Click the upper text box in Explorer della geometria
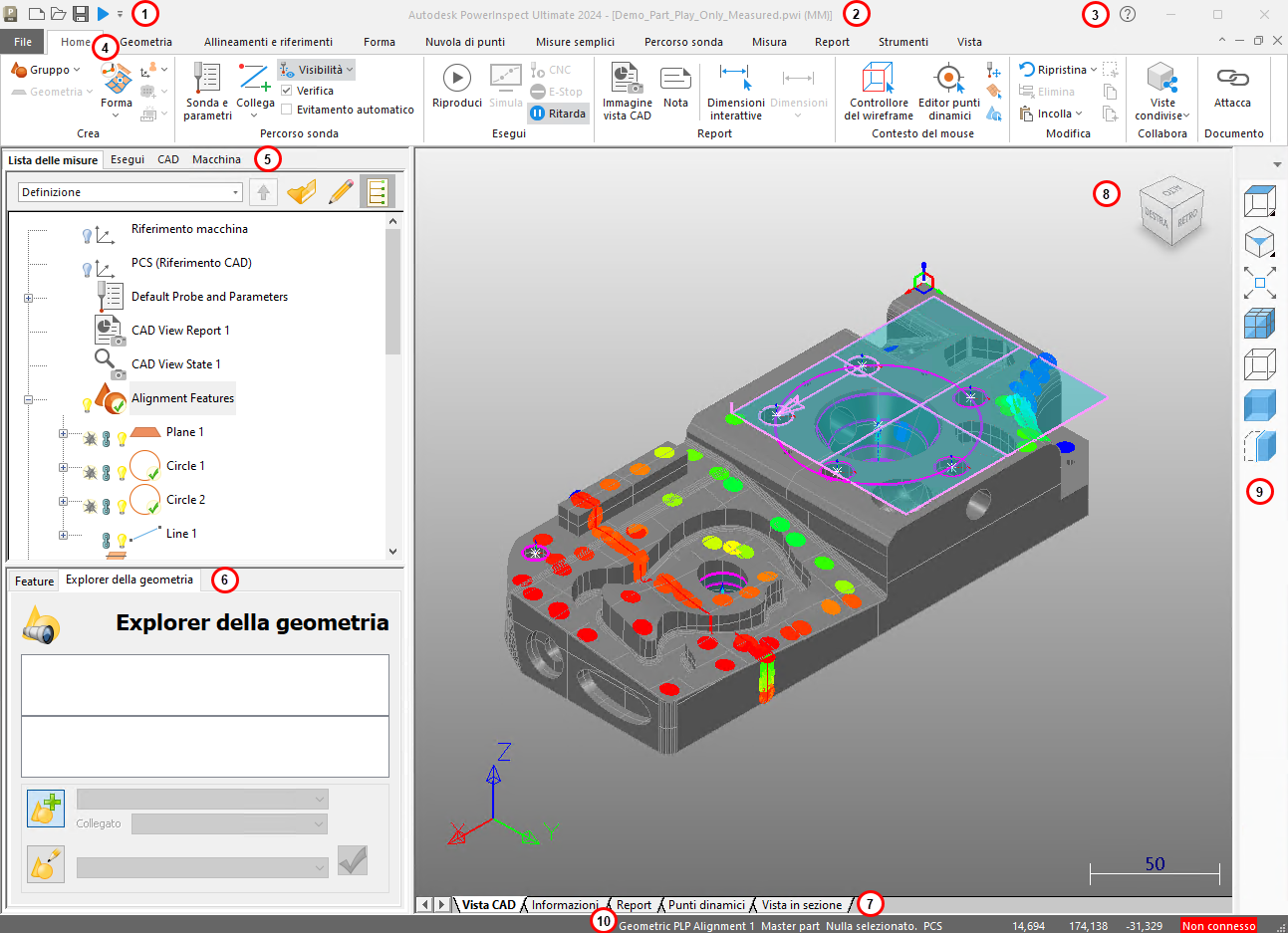 tap(205, 685)
